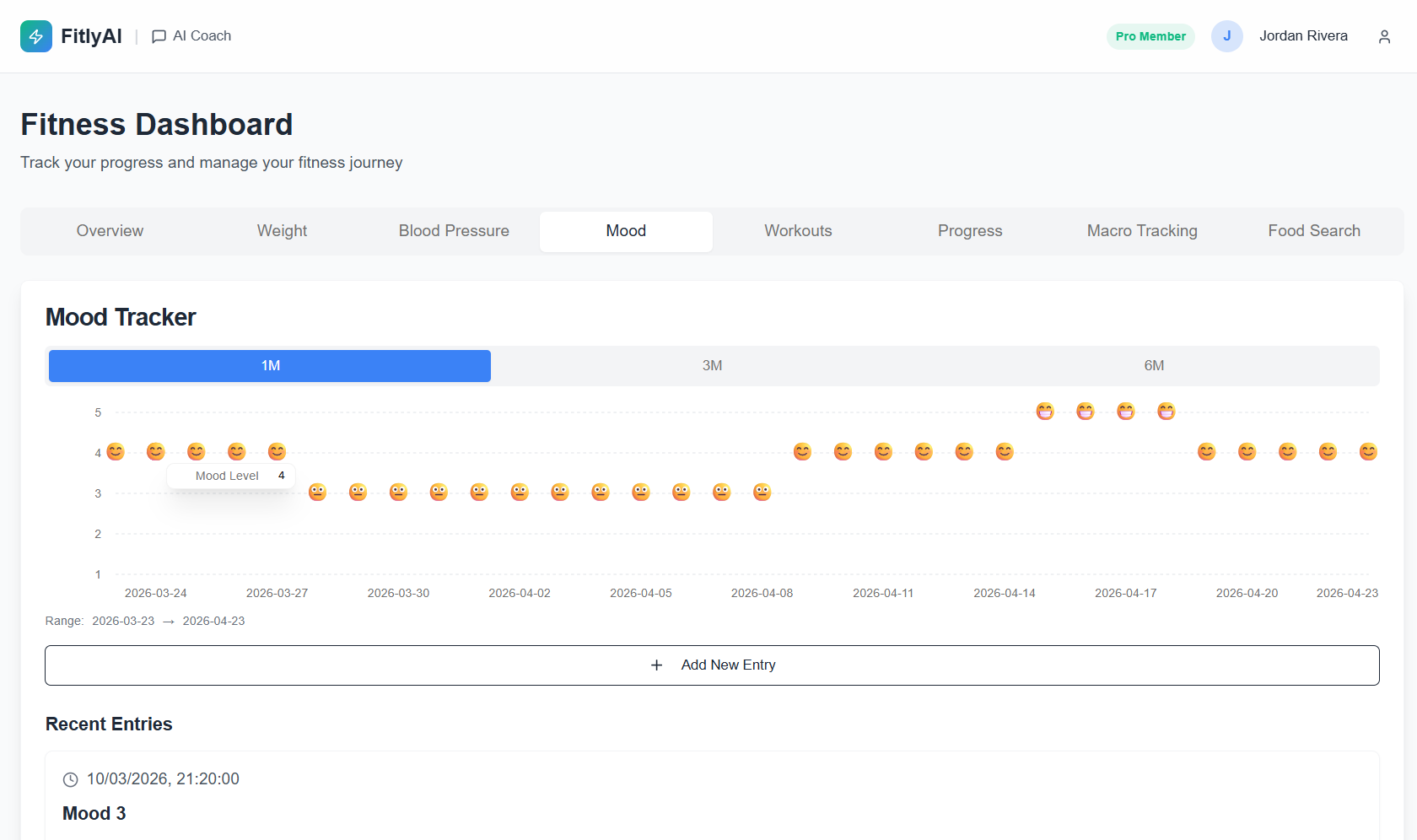The height and width of the screenshot is (840, 1417).
Task: Select the 6M time range option
Action: [x=1154, y=365]
